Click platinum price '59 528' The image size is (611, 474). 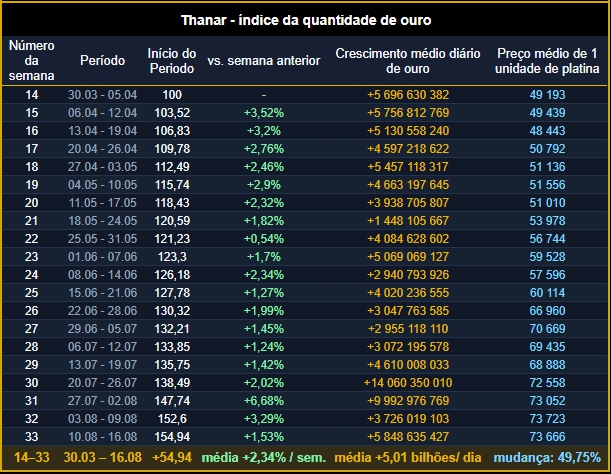coord(547,256)
